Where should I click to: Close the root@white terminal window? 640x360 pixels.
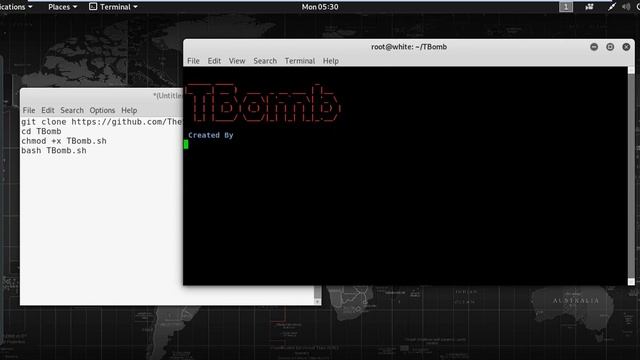pos(626,47)
